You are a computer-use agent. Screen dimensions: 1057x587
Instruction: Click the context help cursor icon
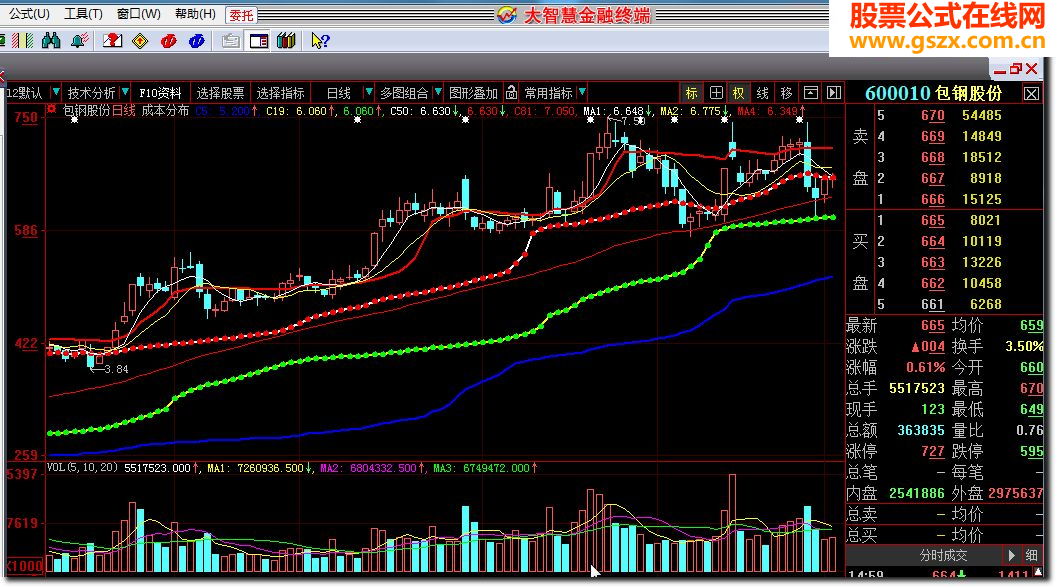[320, 41]
